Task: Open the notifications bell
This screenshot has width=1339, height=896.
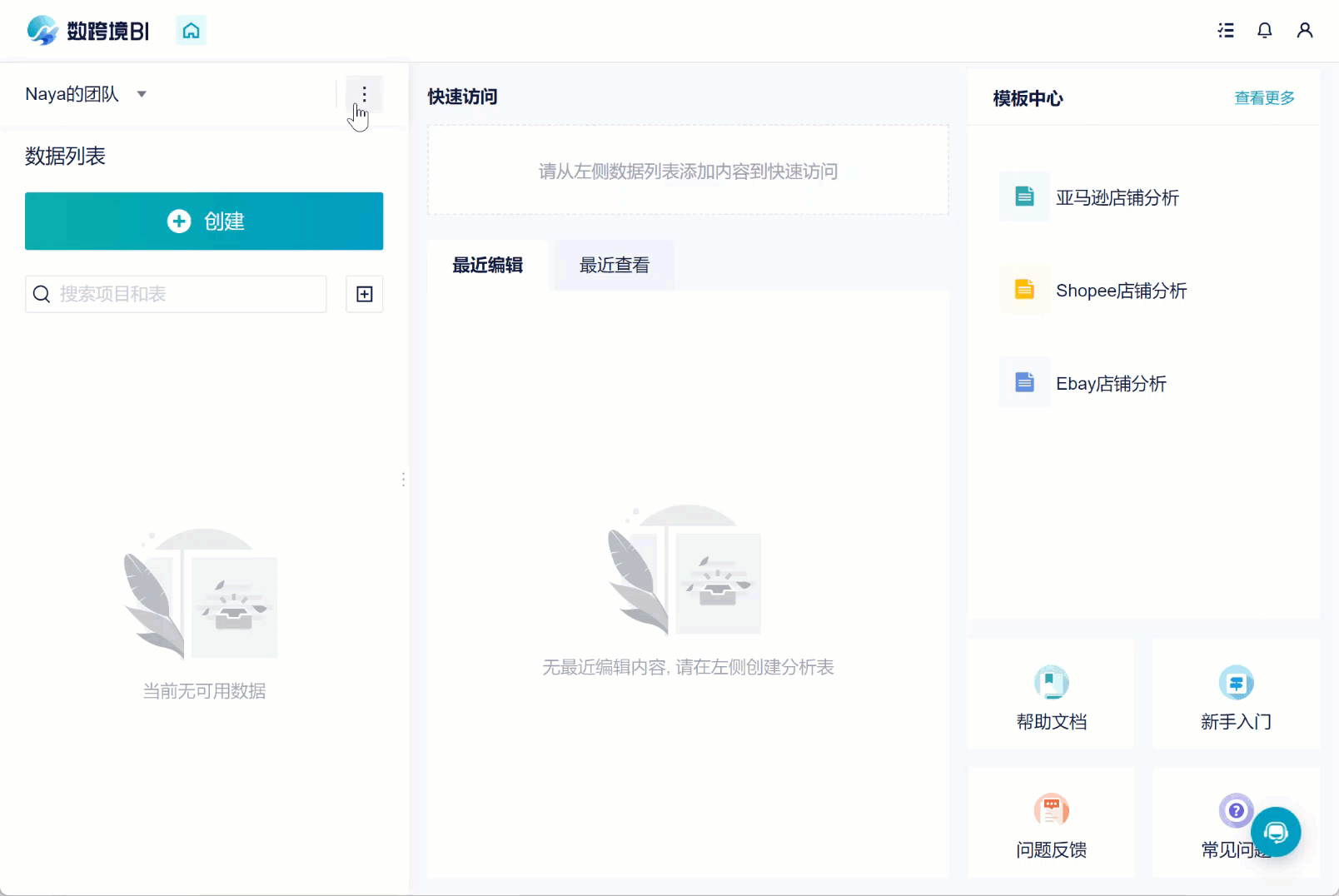Action: [x=1265, y=31]
